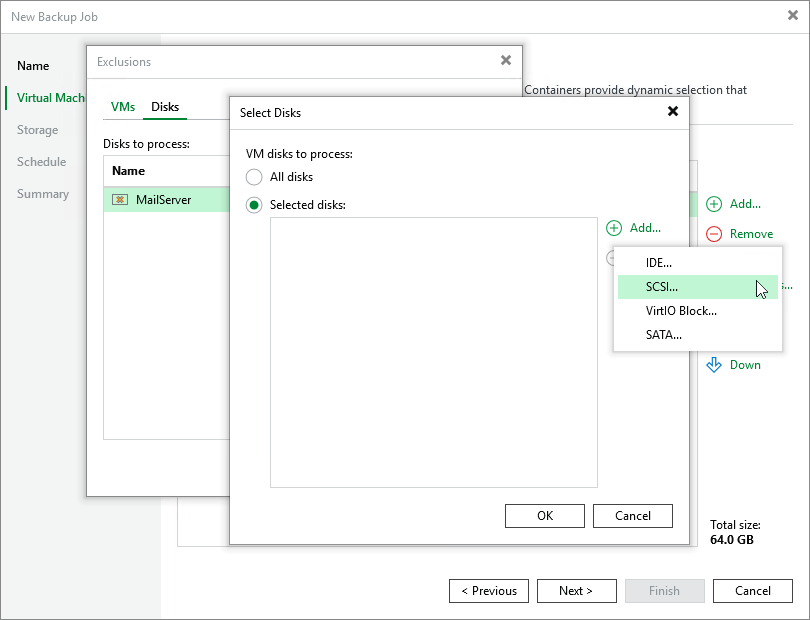The image size is (810, 620).
Task: Close the Exclusions dialog
Action: [506, 60]
